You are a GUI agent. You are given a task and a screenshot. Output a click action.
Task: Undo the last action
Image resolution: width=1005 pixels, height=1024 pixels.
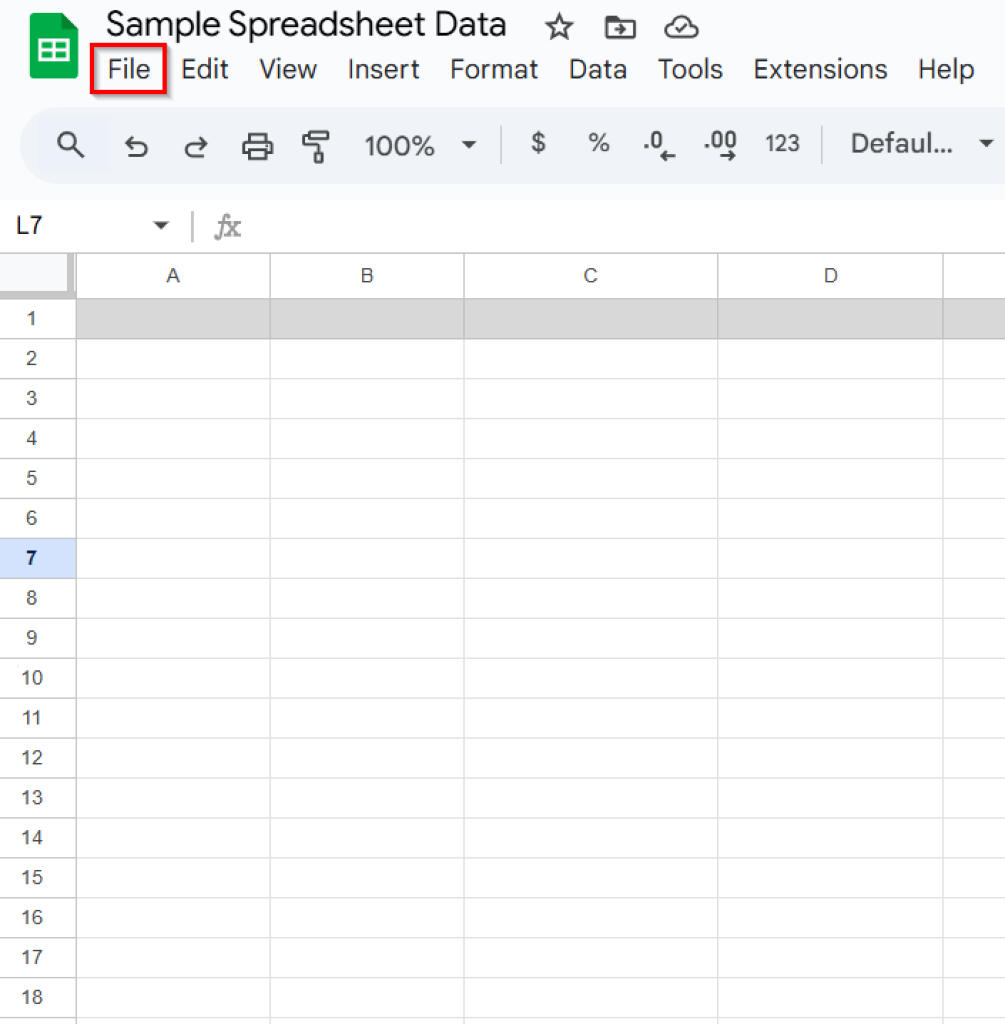137,145
